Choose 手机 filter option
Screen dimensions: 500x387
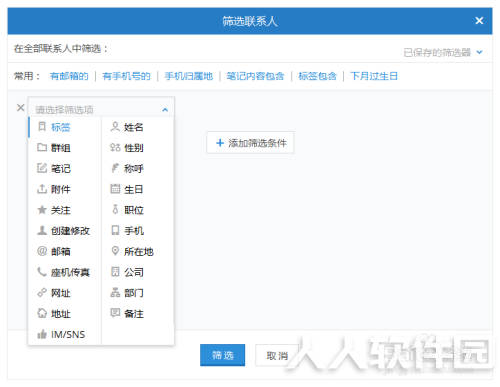coord(138,230)
